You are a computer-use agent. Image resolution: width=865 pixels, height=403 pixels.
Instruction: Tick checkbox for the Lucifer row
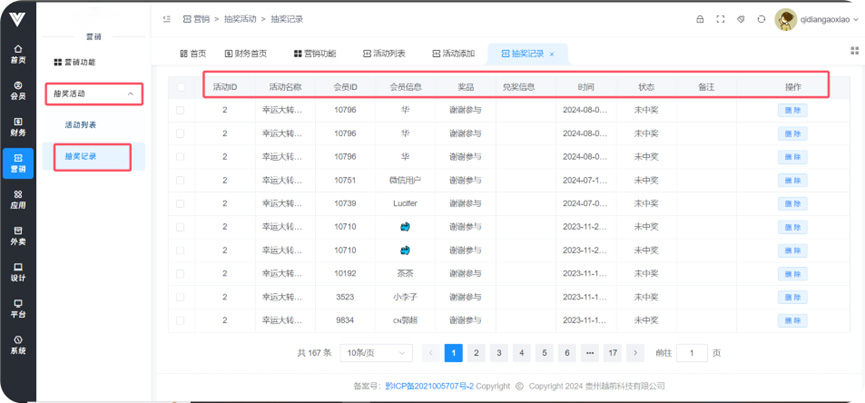click(x=181, y=203)
